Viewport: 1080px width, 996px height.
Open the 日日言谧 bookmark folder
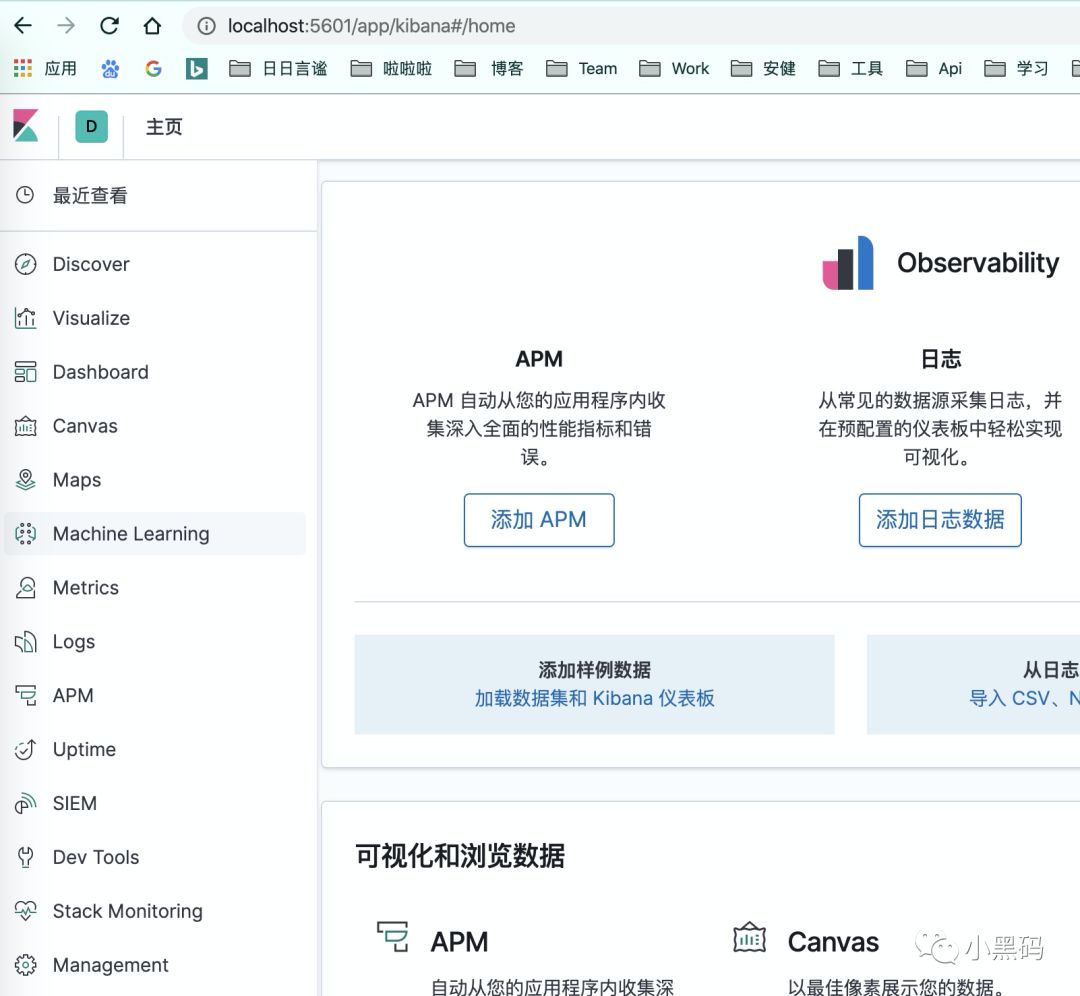coord(278,68)
